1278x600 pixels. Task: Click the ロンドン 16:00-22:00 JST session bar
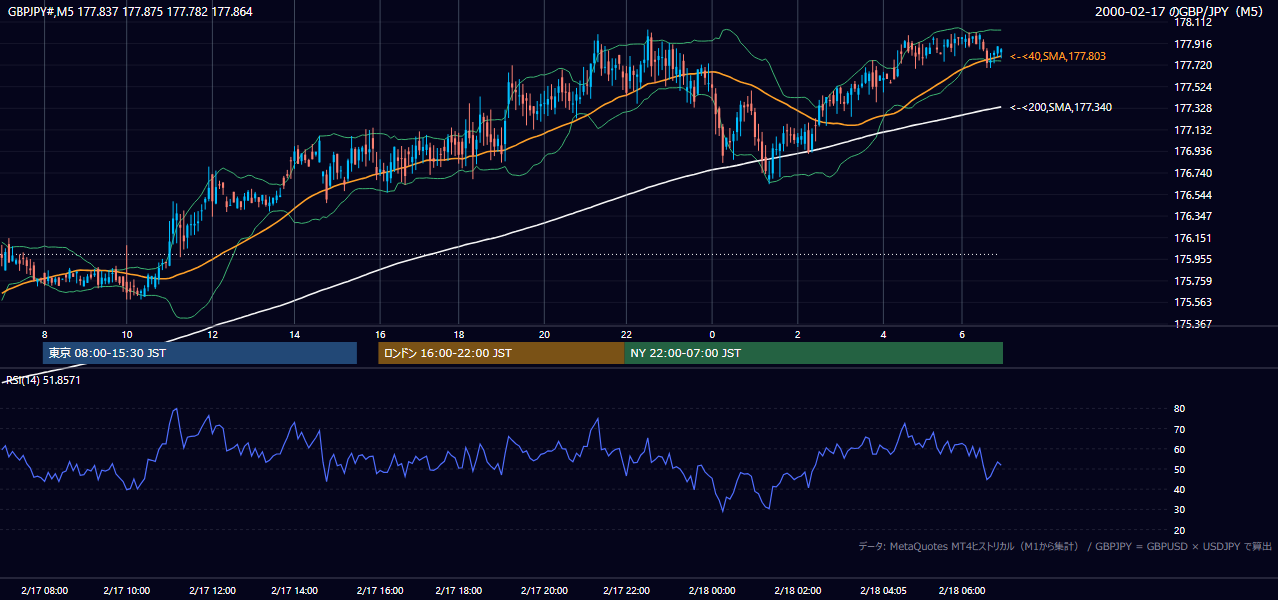[x=501, y=353]
